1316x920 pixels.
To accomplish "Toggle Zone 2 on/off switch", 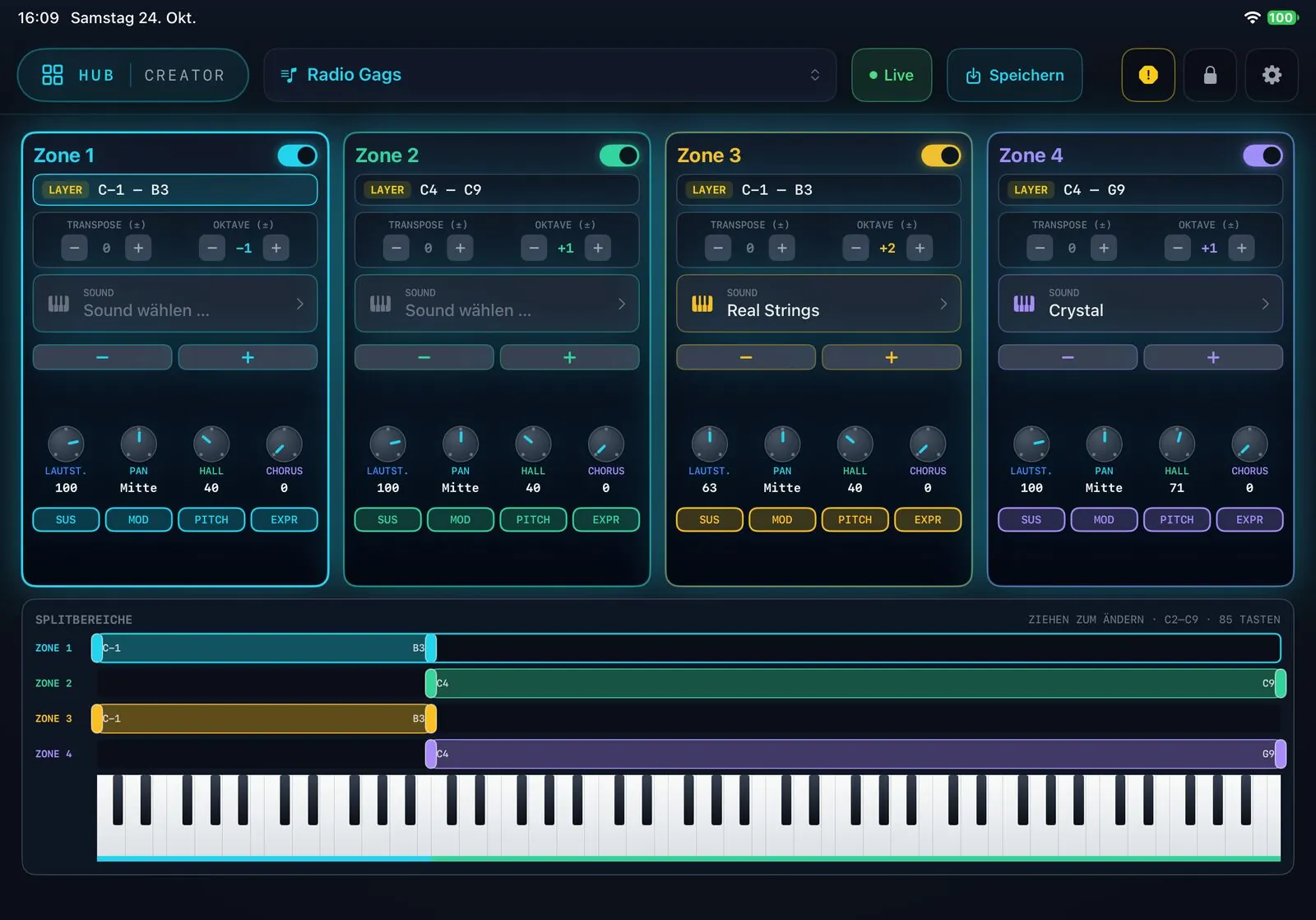I will click(619, 156).
